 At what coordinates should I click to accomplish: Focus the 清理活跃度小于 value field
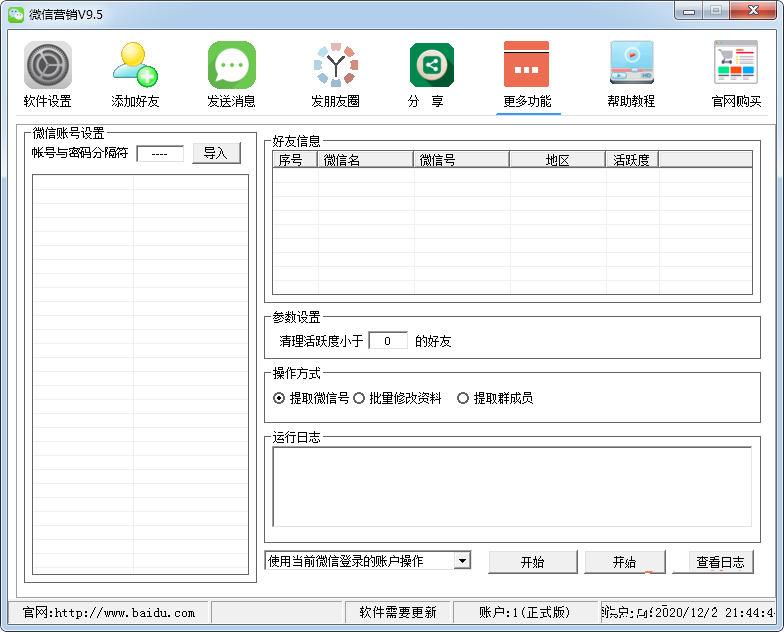pos(388,341)
